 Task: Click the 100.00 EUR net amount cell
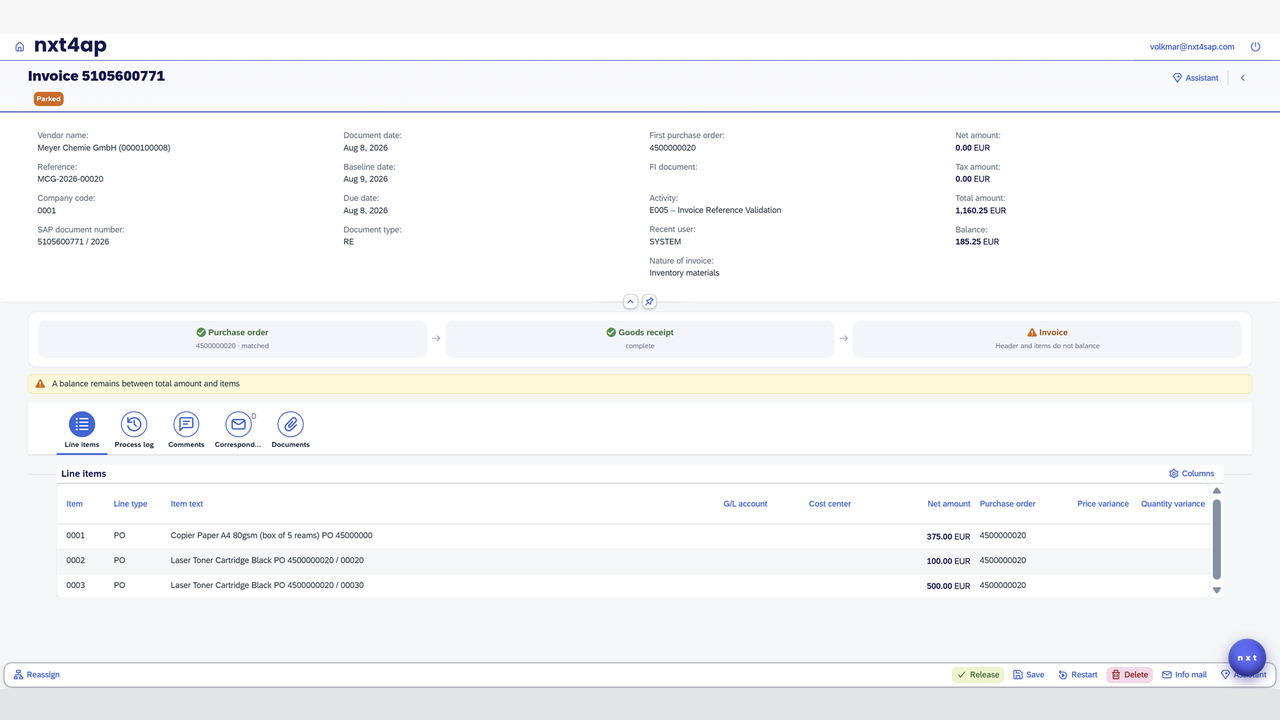pos(948,562)
